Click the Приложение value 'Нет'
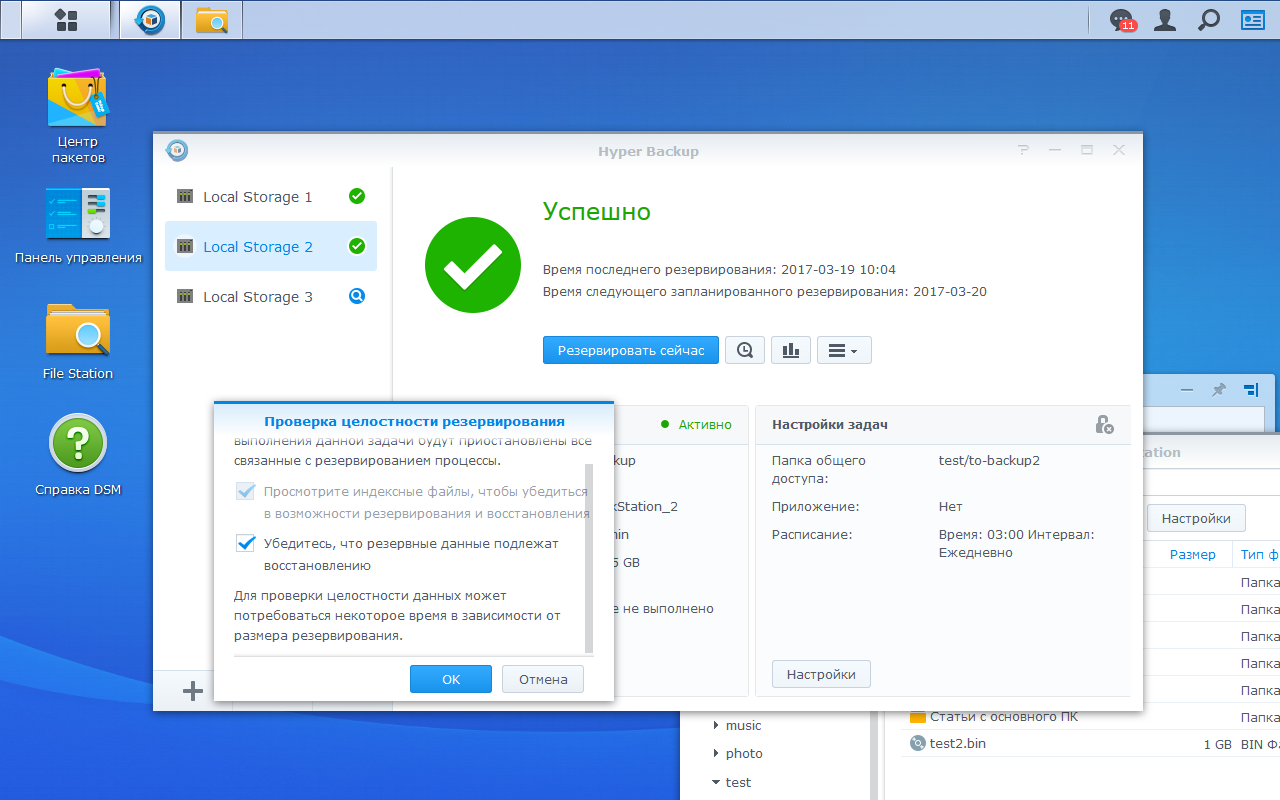 pyautogui.click(x=951, y=507)
